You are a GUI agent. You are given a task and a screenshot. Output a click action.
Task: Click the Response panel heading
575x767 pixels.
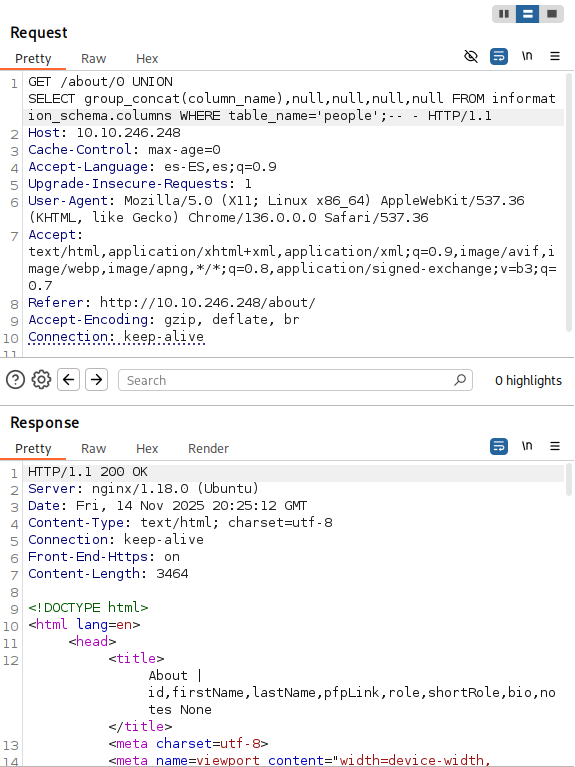pos(45,423)
